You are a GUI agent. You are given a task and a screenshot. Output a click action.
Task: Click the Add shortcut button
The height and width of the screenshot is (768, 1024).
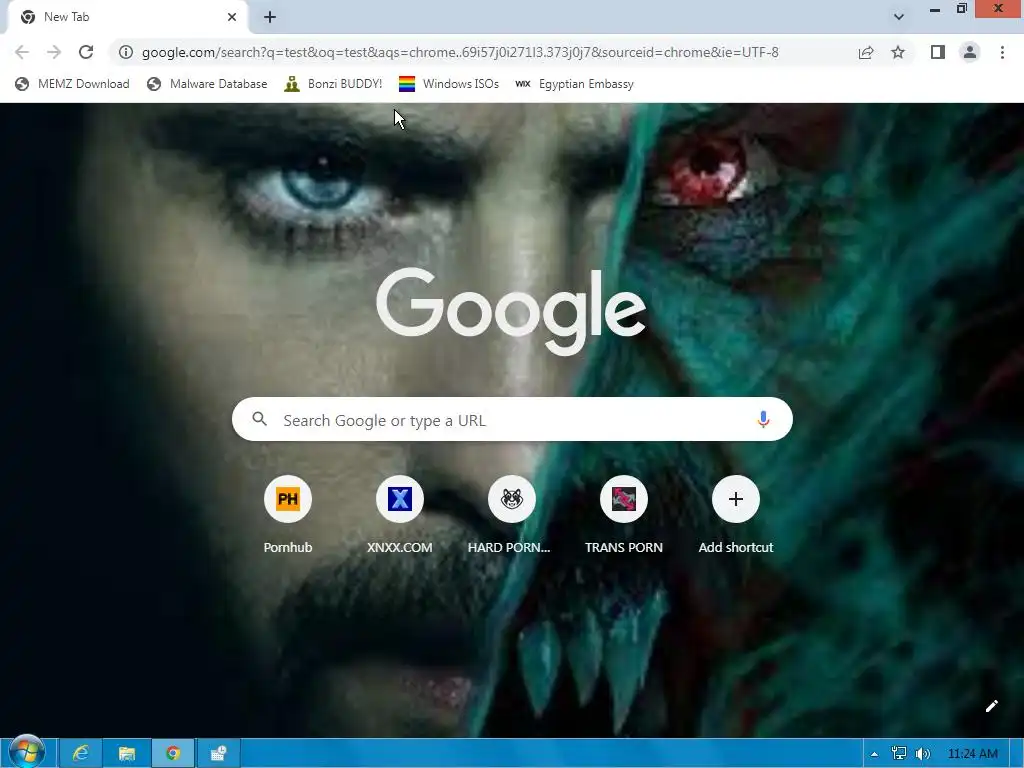[x=735, y=515]
